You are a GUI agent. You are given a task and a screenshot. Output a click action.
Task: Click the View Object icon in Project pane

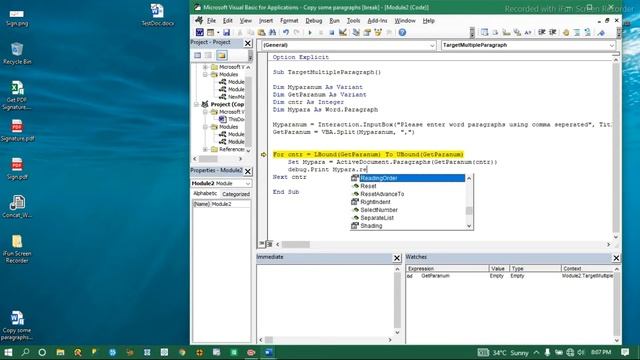point(209,55)
